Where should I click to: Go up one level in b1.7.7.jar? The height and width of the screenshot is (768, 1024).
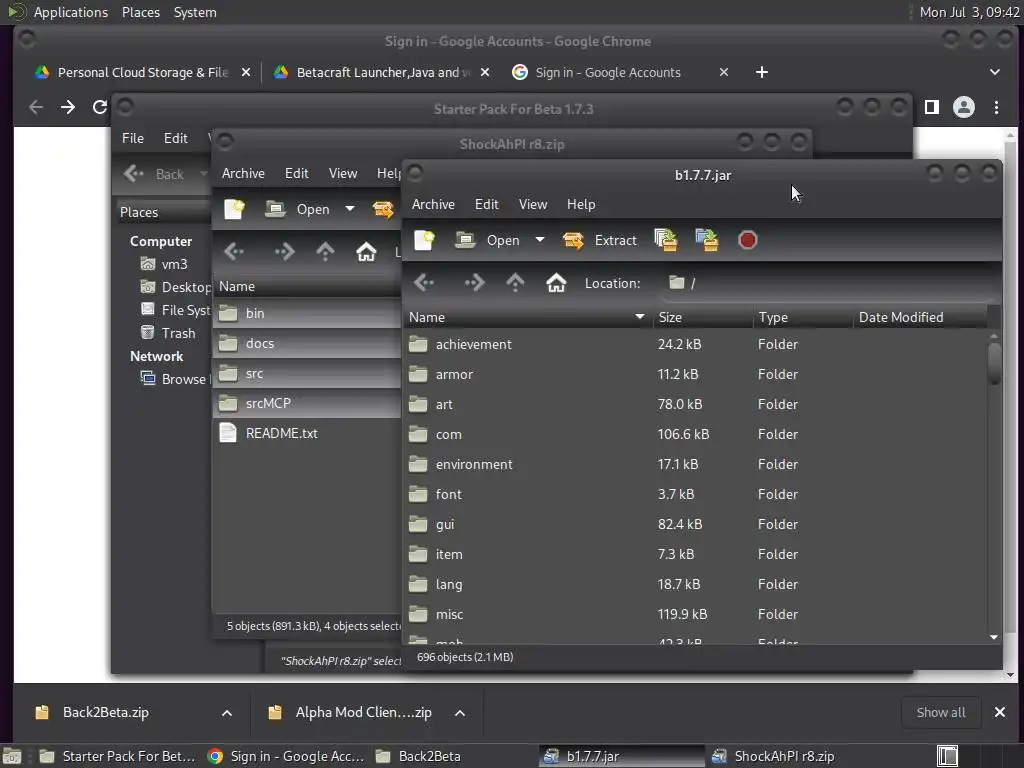click(x=515, y=283)
